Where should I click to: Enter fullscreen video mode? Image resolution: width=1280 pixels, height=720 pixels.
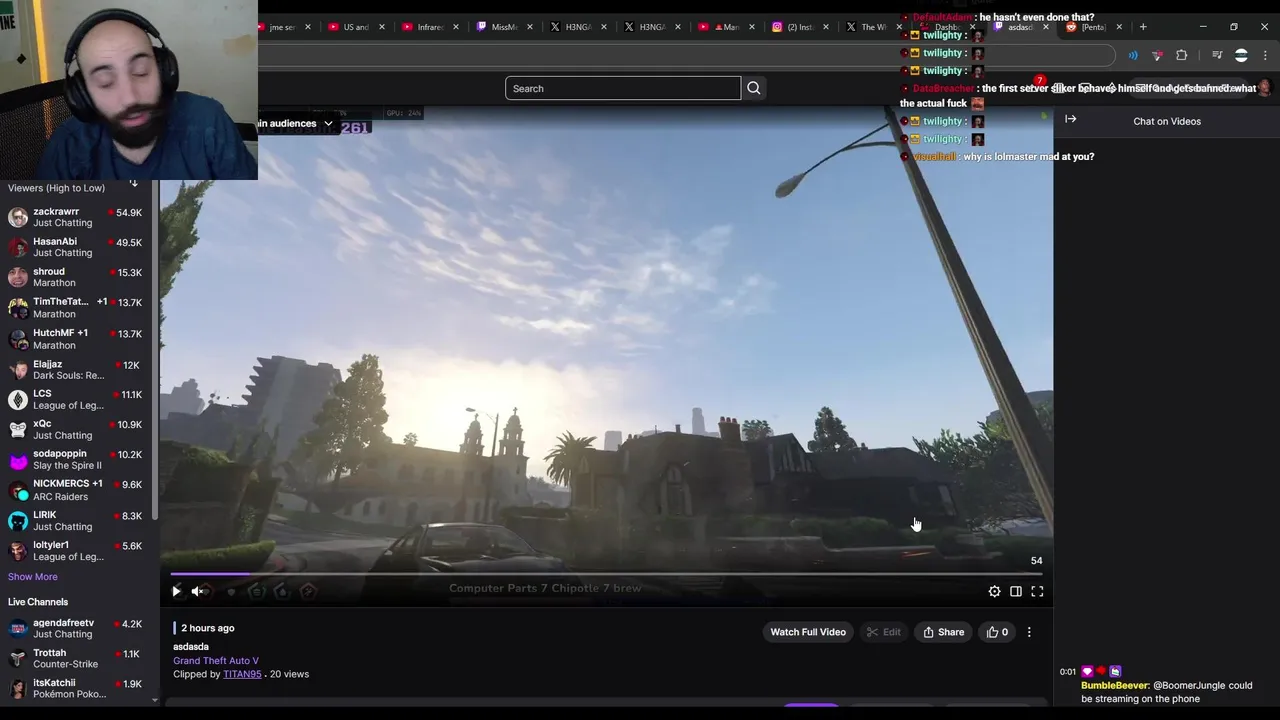pos(1037,591)
